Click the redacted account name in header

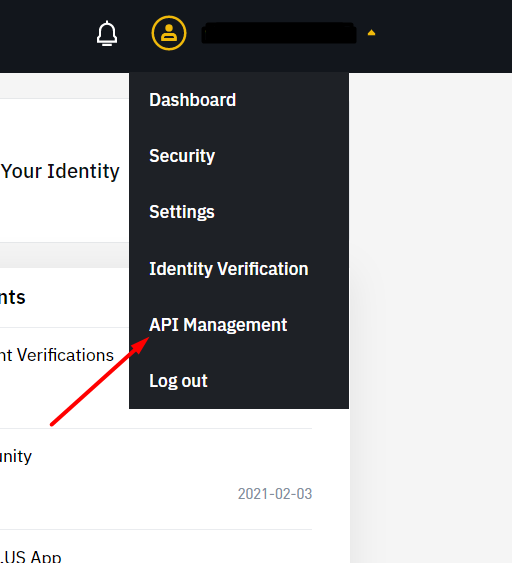coord(279,33)
